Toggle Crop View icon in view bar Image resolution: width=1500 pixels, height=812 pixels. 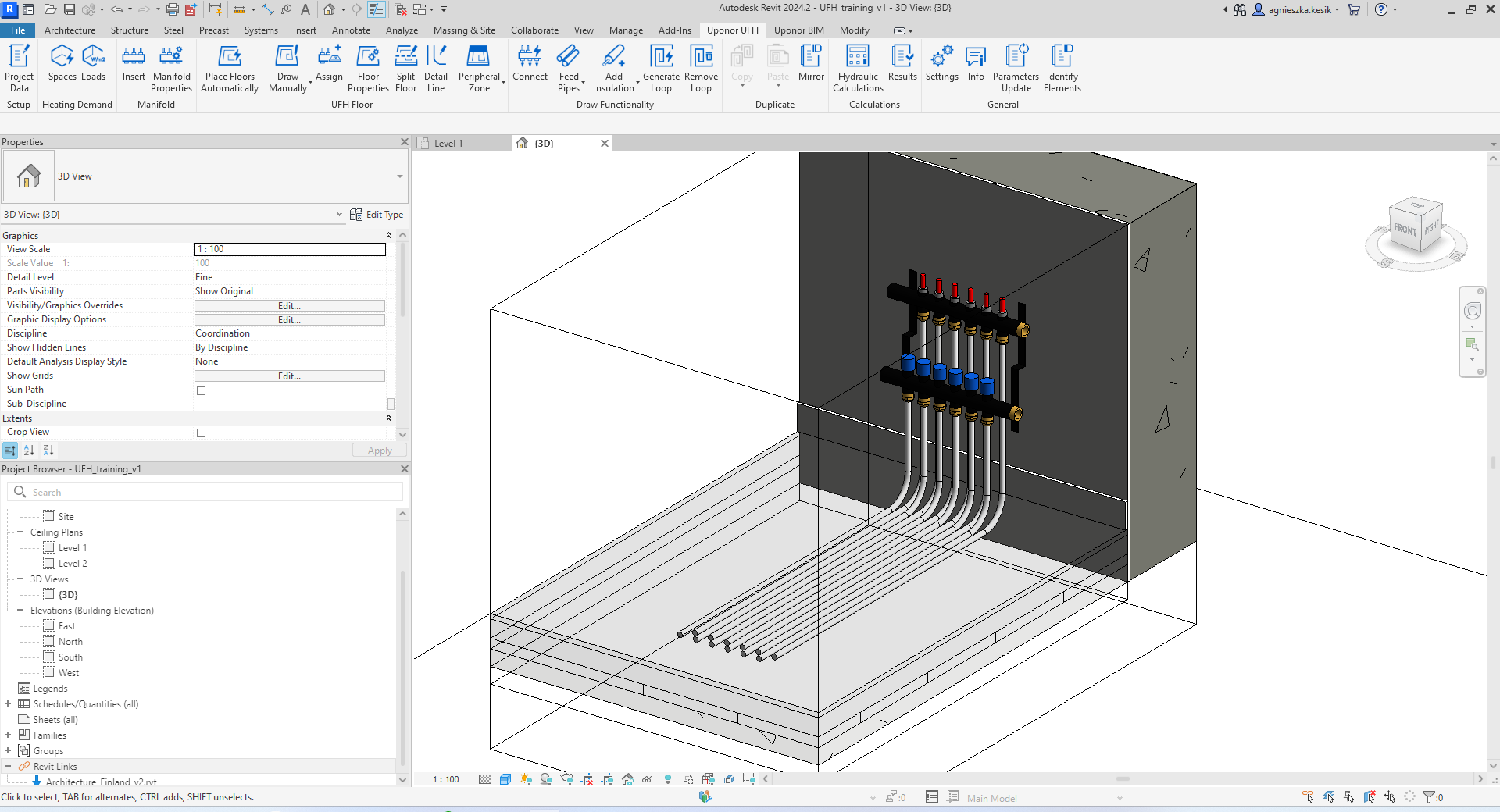click(x=587, y=779)
